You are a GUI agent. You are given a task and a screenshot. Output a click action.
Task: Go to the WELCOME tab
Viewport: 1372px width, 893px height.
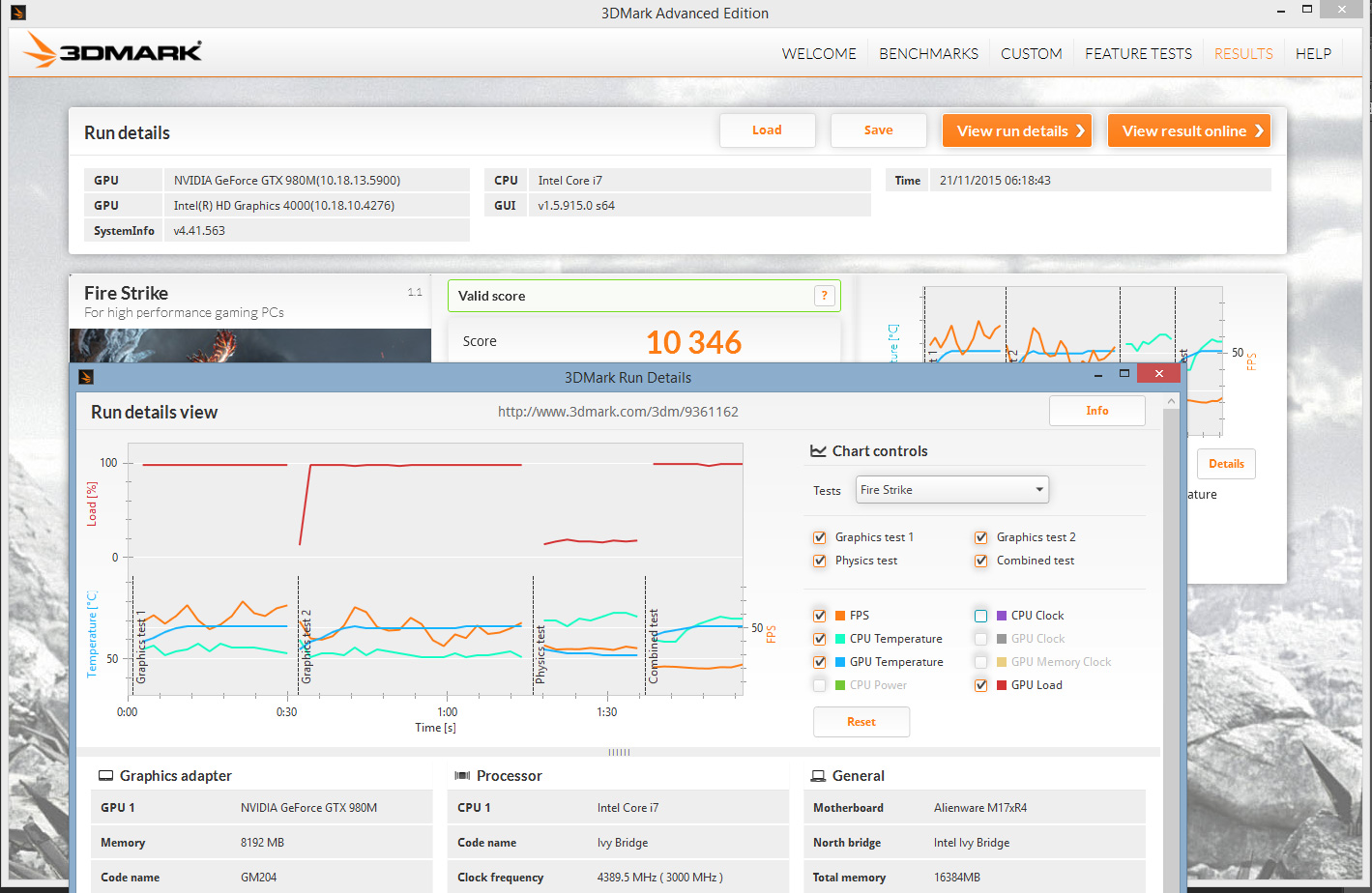pos(819,54)
